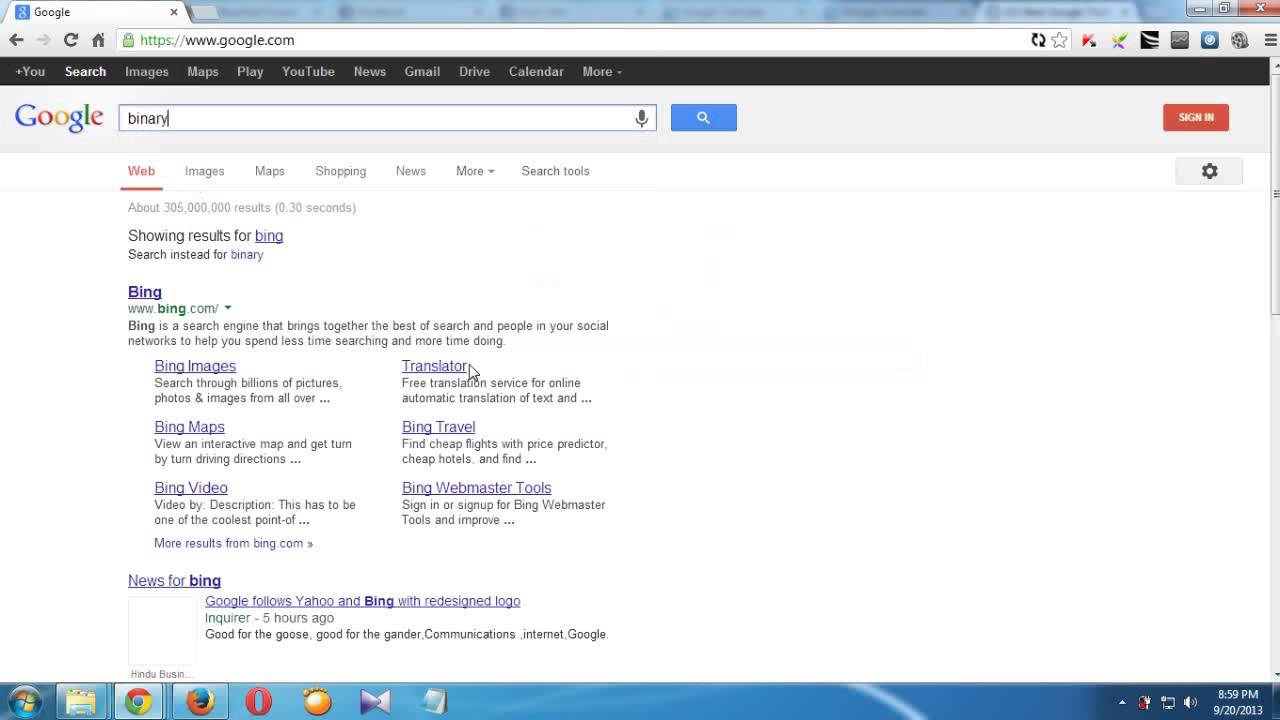Click the address bar URL
This screenshot has width=1280, height=720.
click(x=217, y=40)
